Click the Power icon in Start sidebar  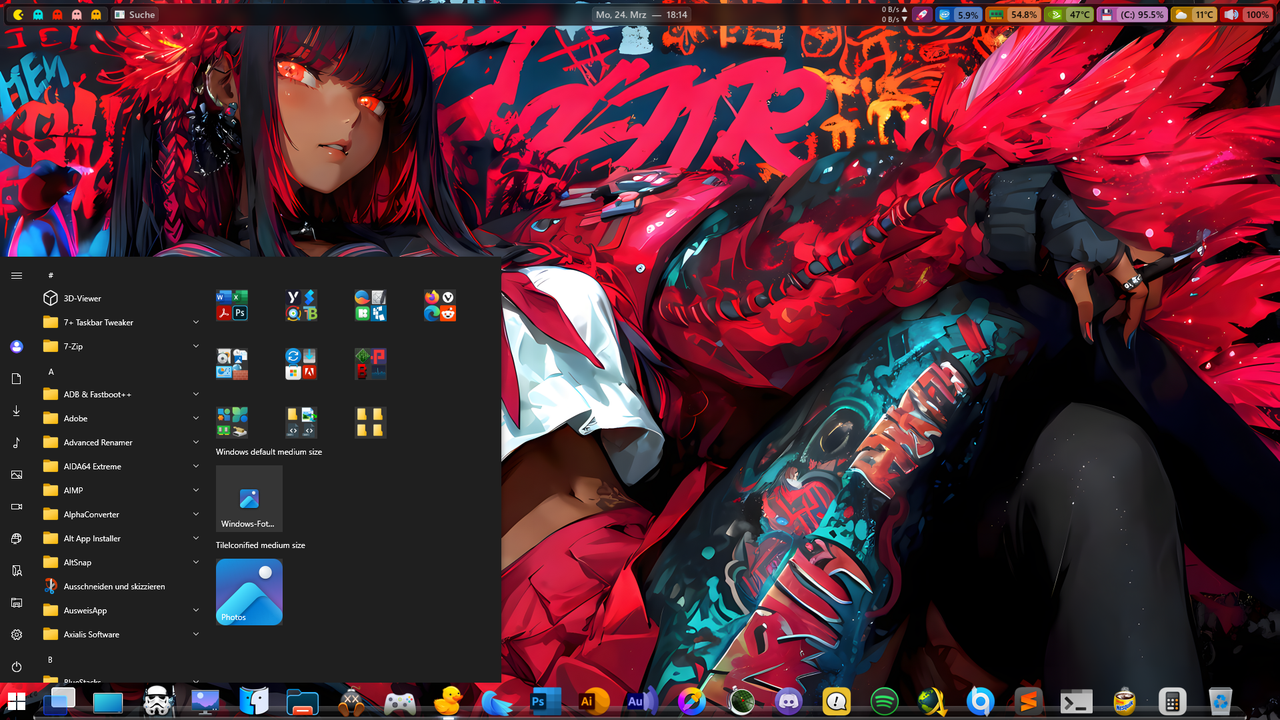(16, 667)
